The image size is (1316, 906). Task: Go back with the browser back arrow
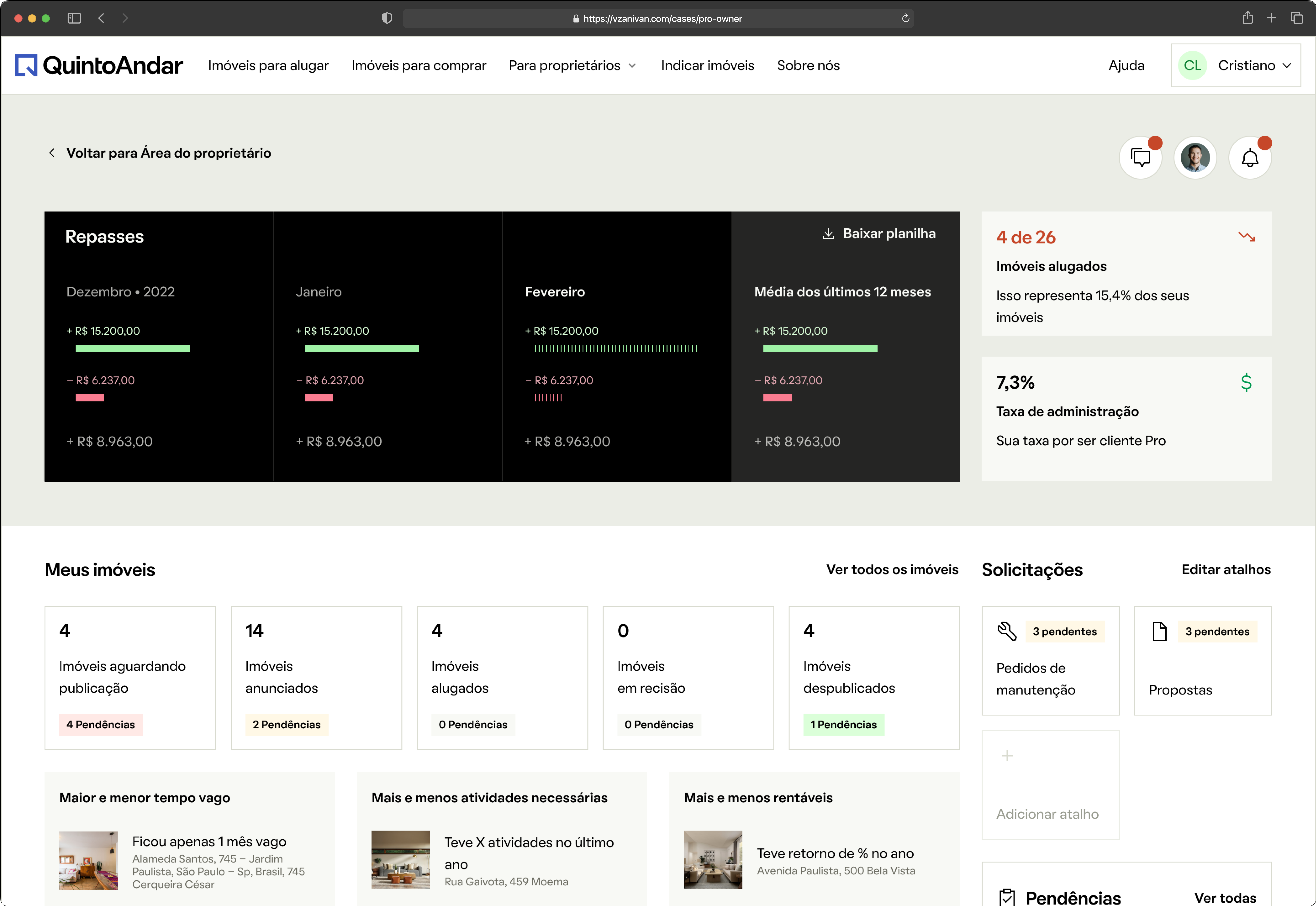(101, 18)
